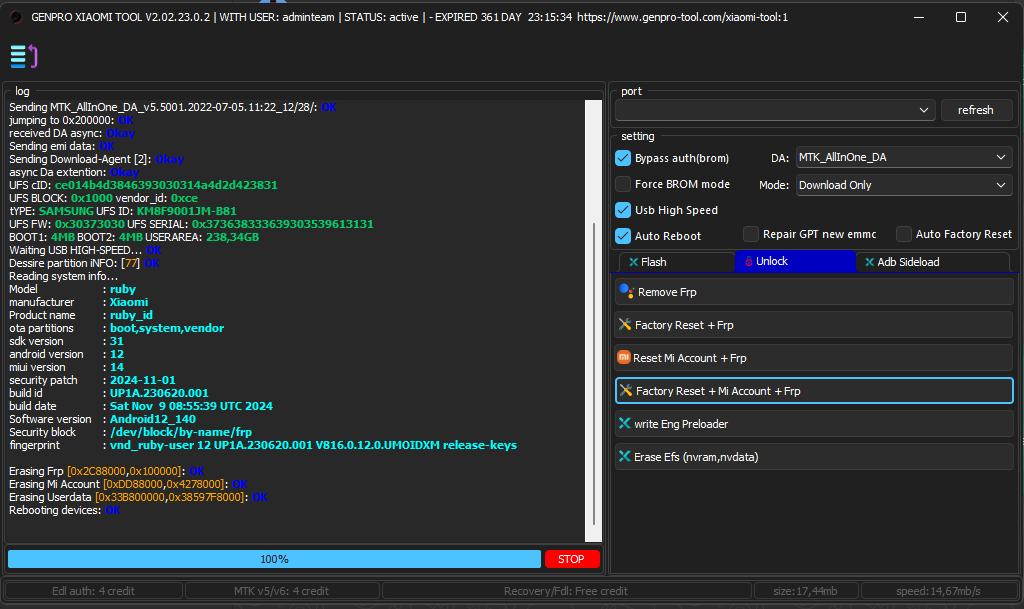Click Erase Efs (nvram,nvdata) button
The width and height of the screenshot is (1024, 609).
click(814, 457)
